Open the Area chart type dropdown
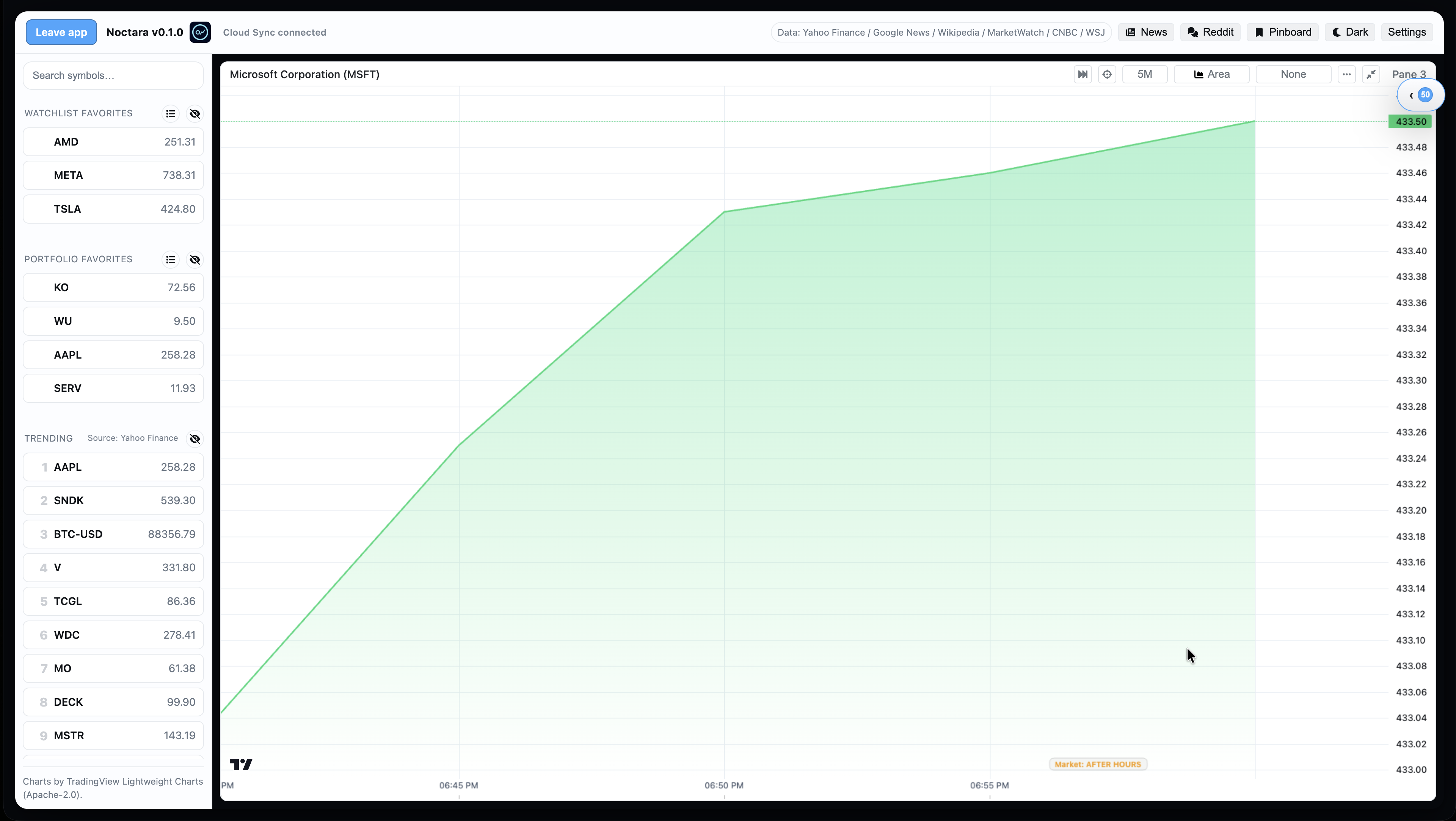 [x=1211, y=74]
